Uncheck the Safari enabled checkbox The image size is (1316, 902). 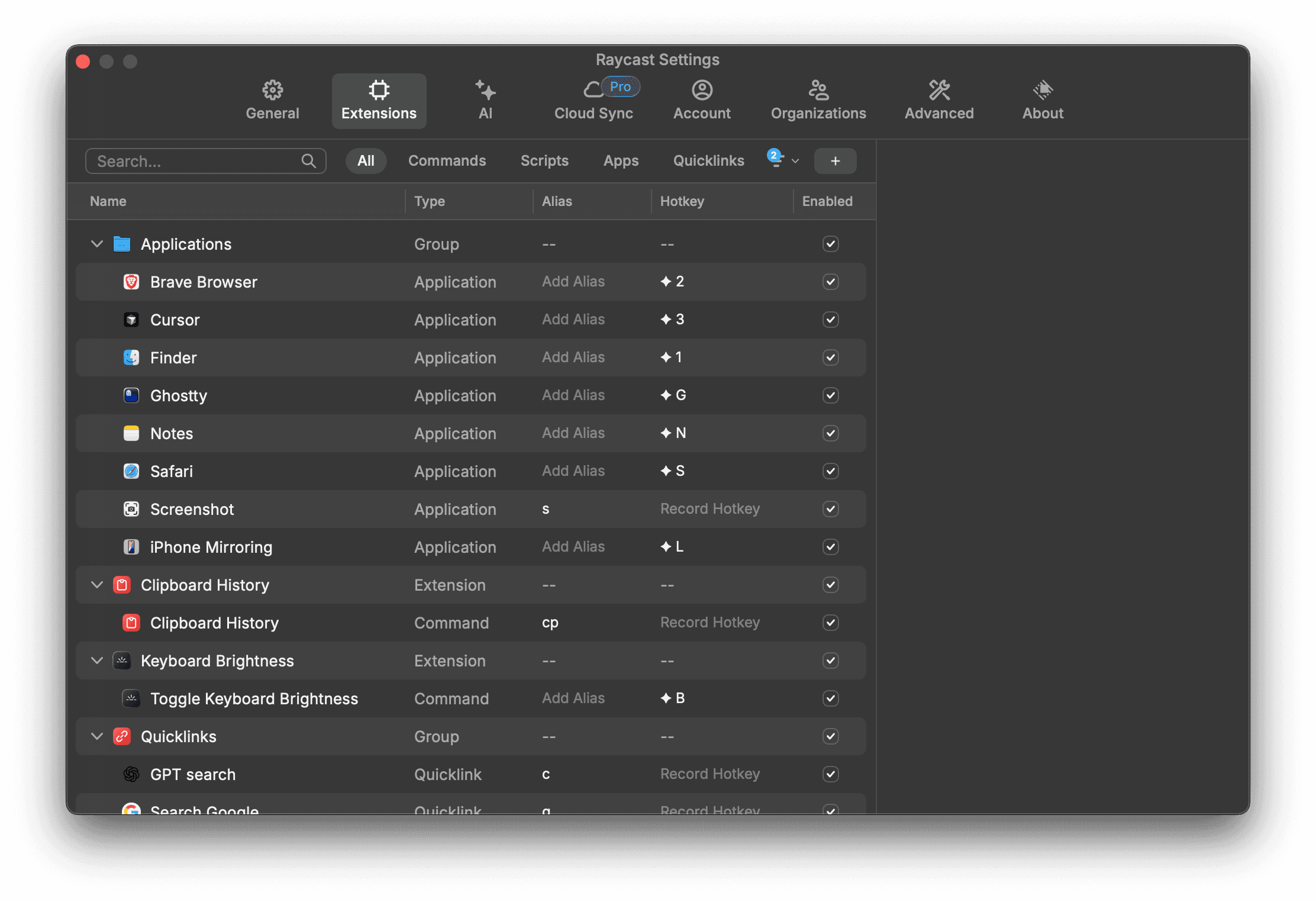[x=830, y=471]
